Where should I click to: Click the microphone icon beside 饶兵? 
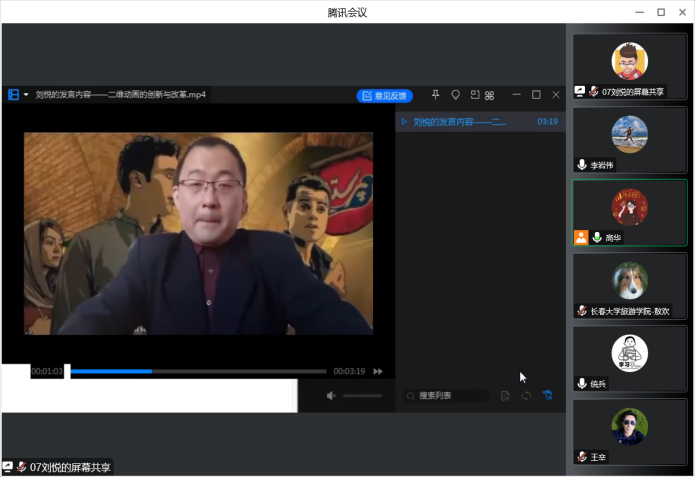(x=582, y=383)
